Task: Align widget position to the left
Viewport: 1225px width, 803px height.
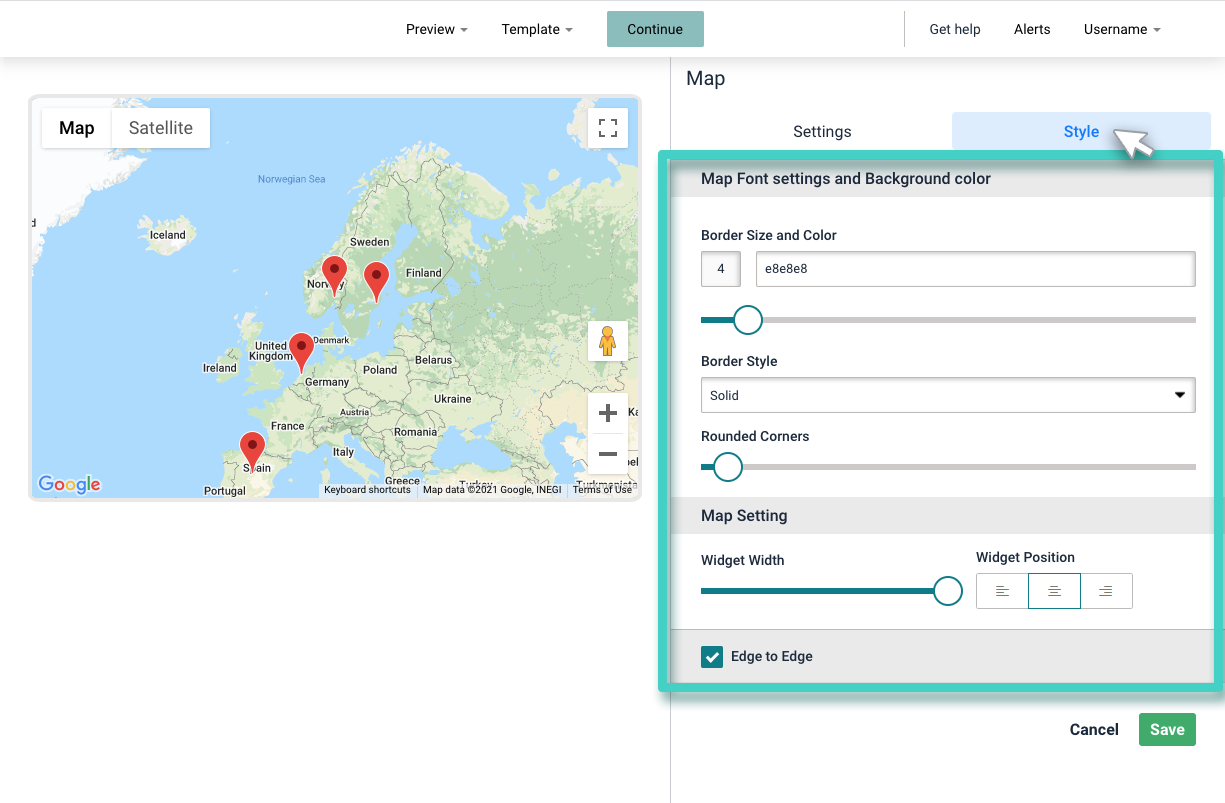Action: (1002, 591)
